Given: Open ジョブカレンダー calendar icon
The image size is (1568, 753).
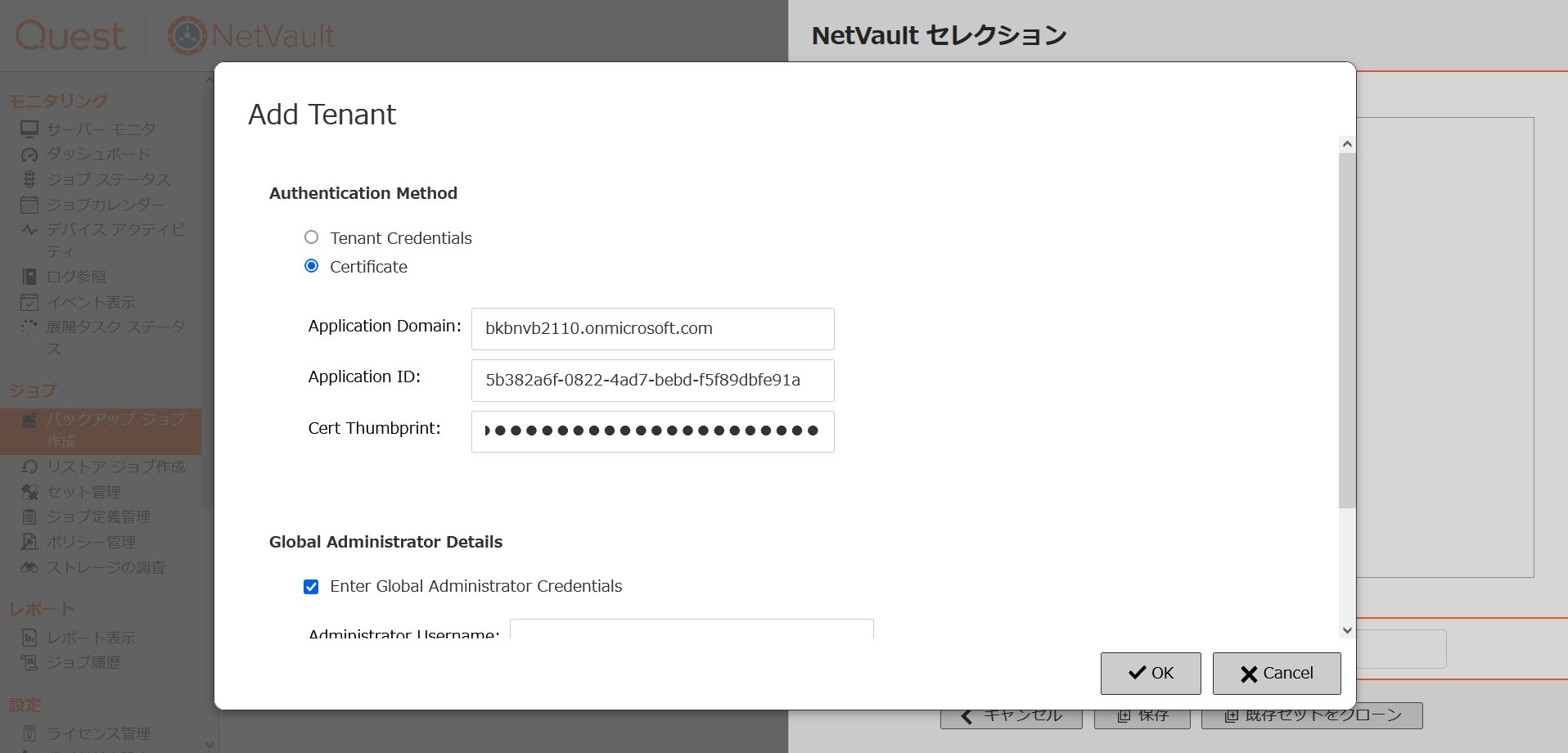Looking at the screenshot, I should (29, 205).
